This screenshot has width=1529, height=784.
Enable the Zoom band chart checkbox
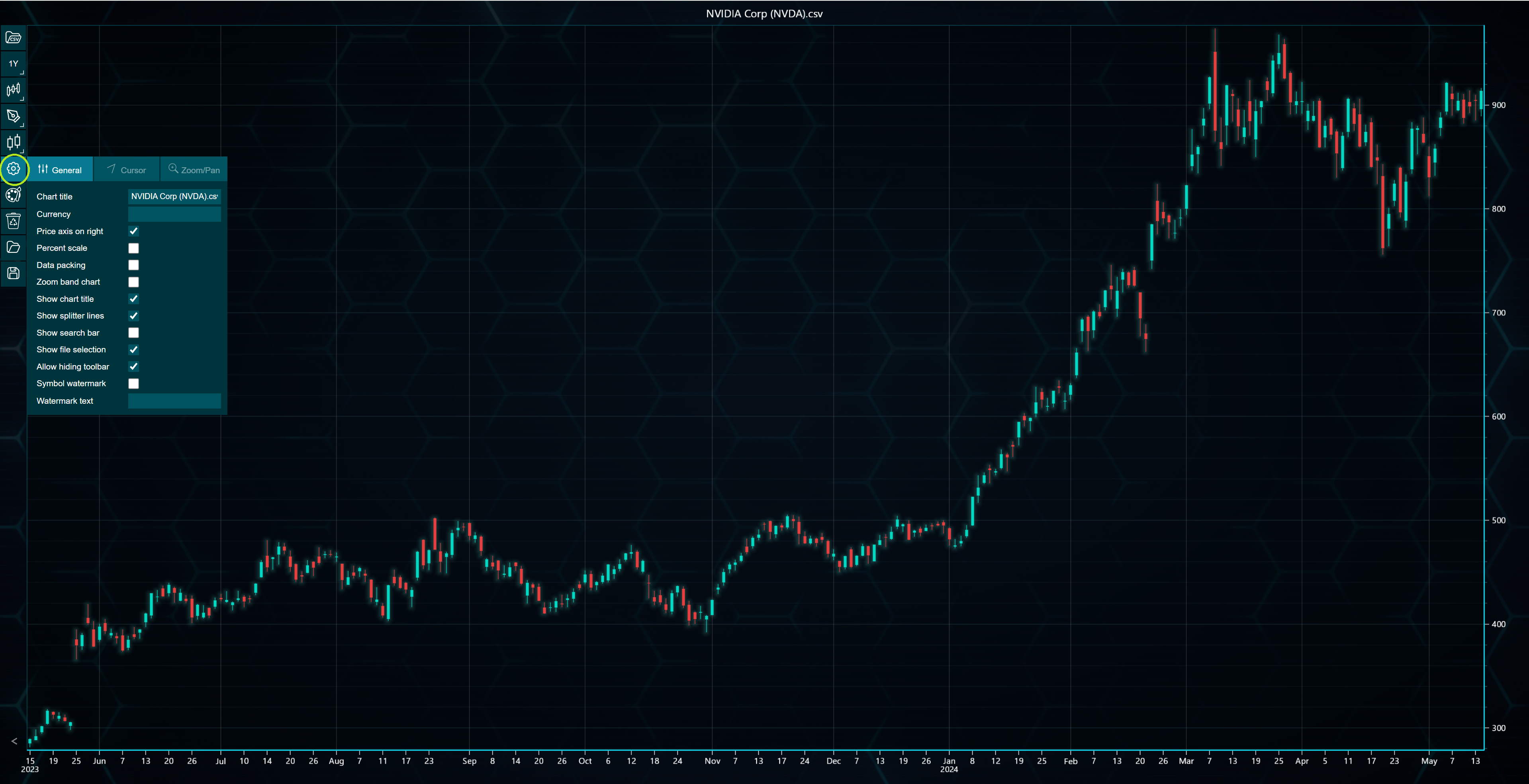coord(133,282)
